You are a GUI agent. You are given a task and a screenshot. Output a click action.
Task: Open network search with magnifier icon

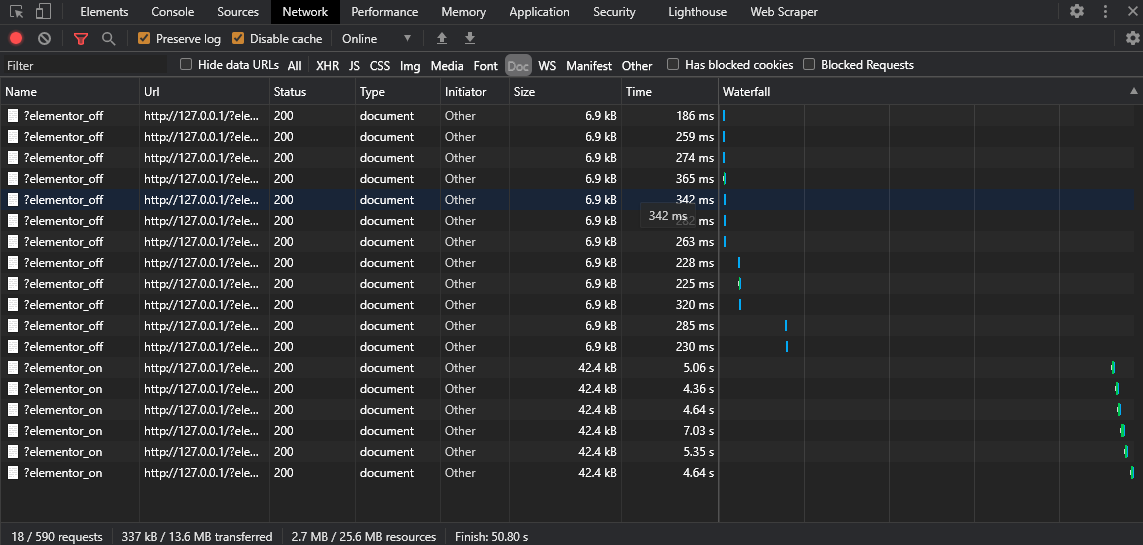click(x=109, y=39)
